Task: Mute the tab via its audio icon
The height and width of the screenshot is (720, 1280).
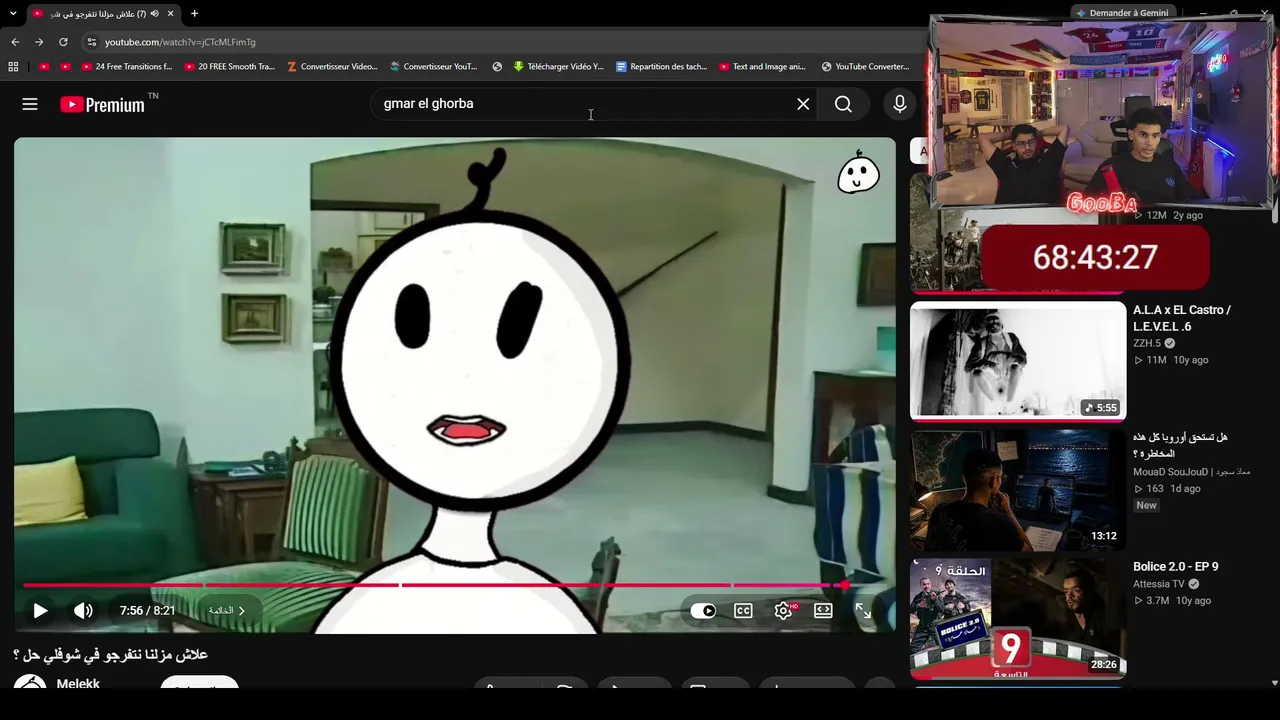Action: [x=154, y=14]
